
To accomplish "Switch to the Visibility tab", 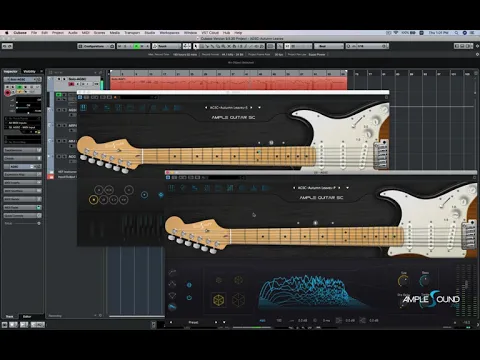I will [29, 71].
